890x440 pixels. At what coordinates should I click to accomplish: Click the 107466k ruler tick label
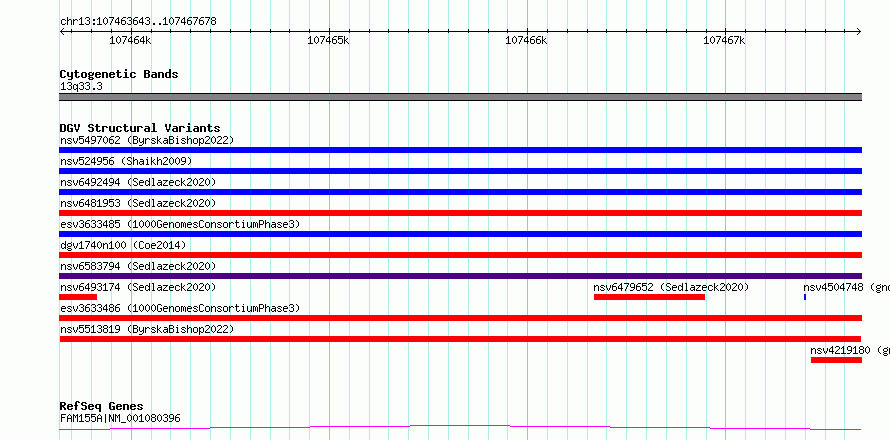[x=526, y=40]
